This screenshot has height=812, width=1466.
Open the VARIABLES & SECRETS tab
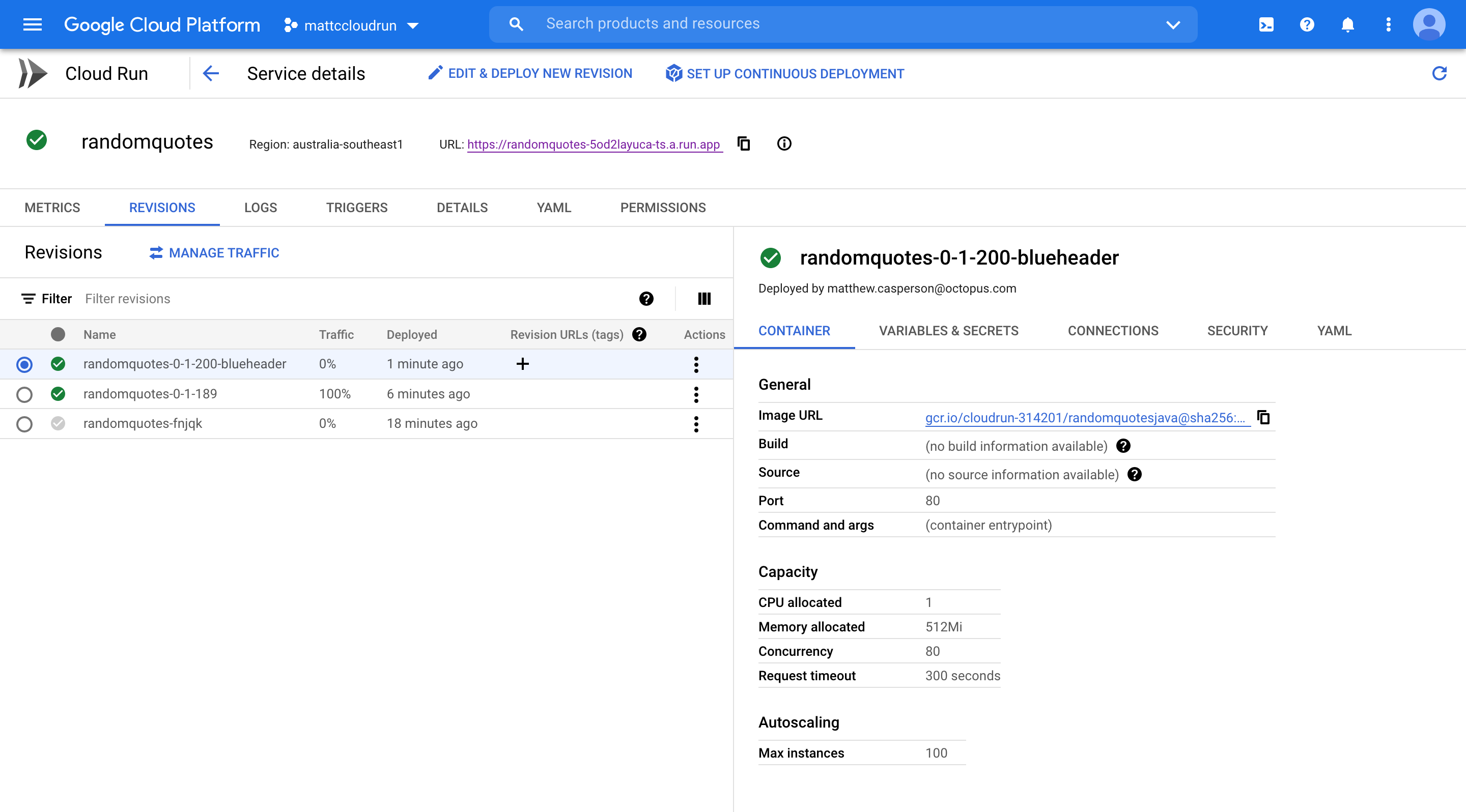[x=948, y=331]
